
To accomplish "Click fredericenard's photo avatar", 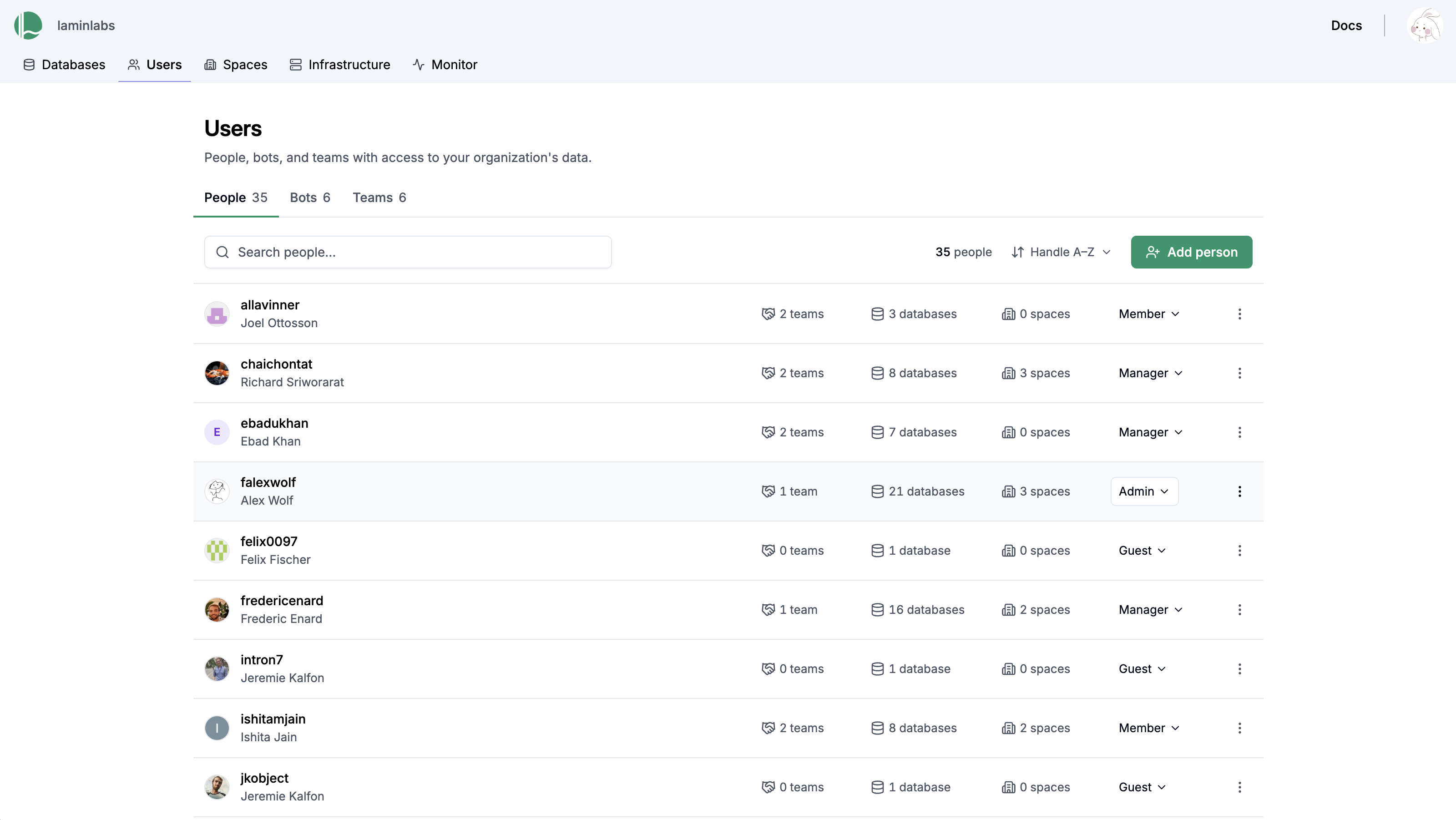I will pyautogui.click(x=217, y=610).
